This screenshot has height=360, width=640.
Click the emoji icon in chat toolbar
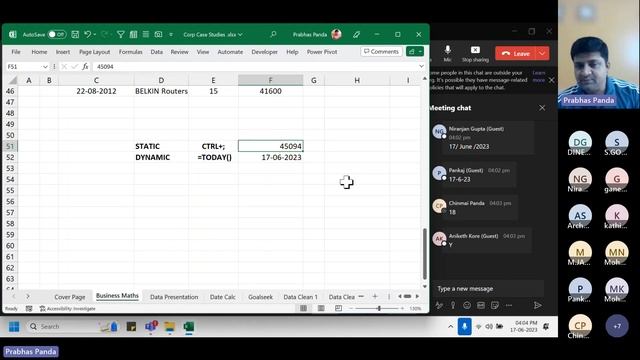pyautogui.click(x=467, y=305)
